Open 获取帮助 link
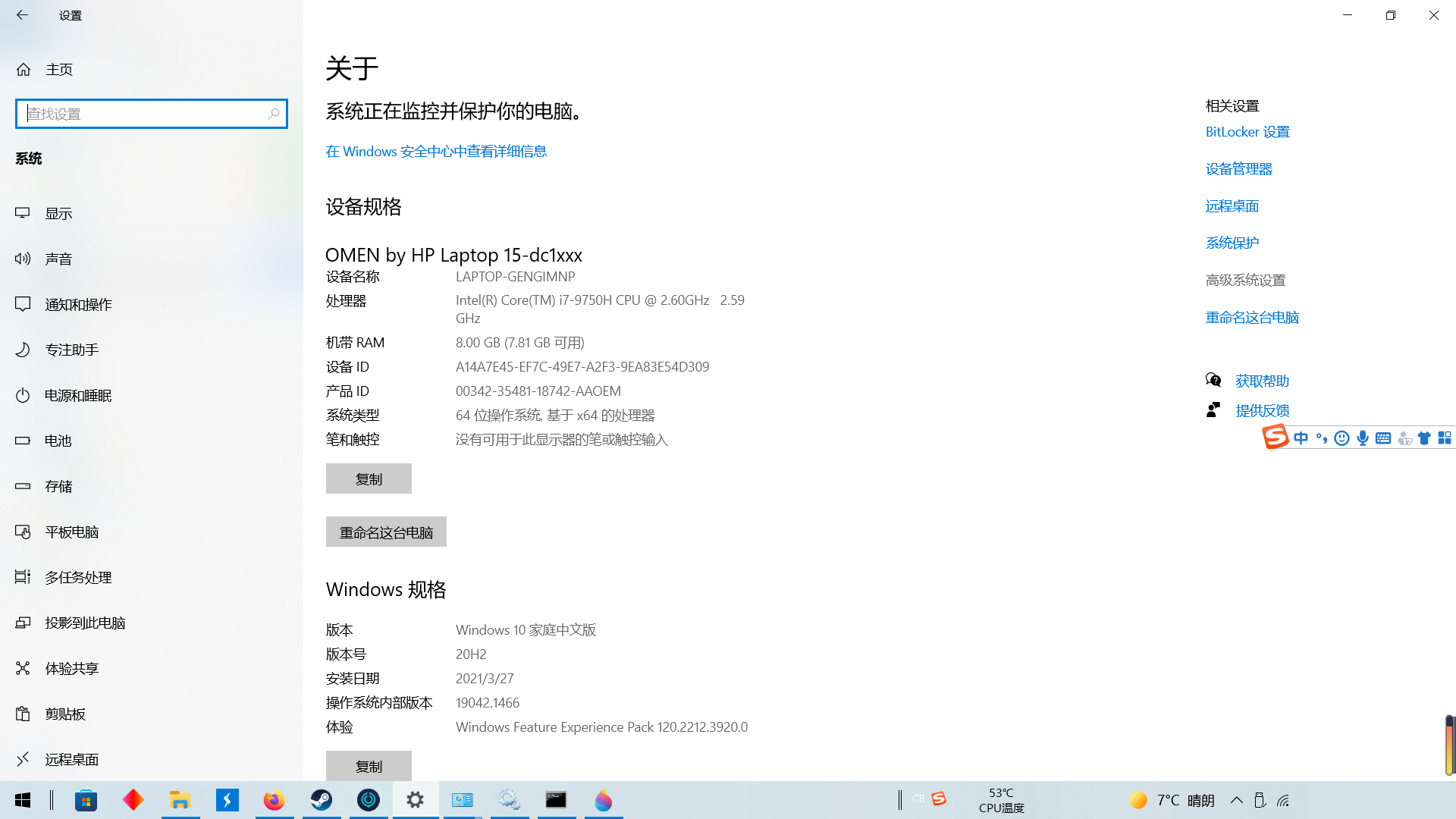Image resolution: width=1456 pixels, height=819 pixels. tap(1262, 381)
